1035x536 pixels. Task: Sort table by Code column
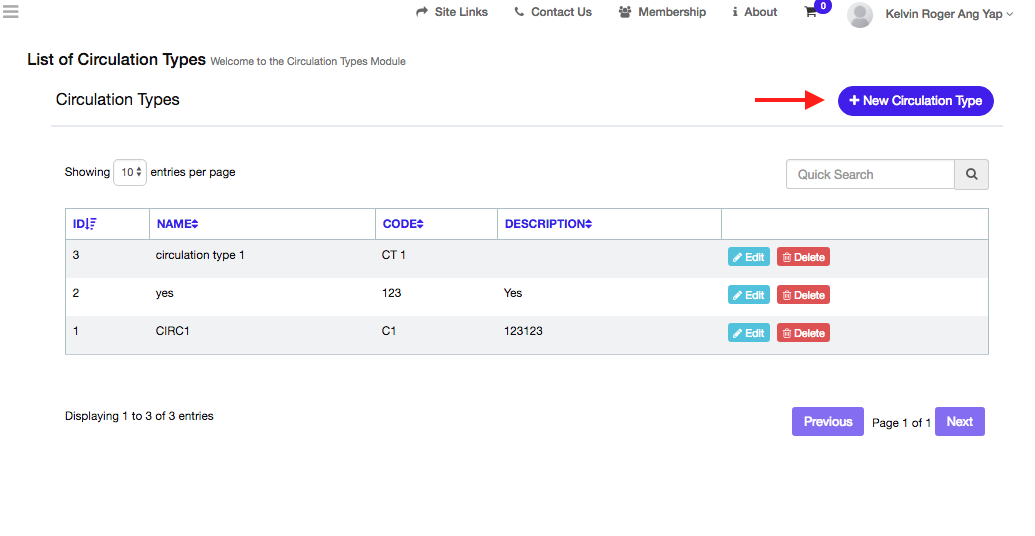click(x=403, y=224)
